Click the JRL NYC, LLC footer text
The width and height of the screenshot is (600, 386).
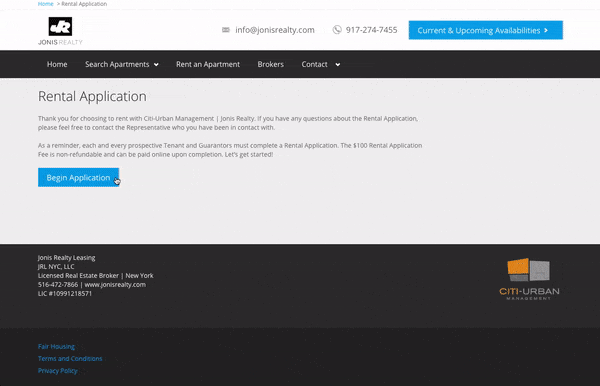coord(56,267)
